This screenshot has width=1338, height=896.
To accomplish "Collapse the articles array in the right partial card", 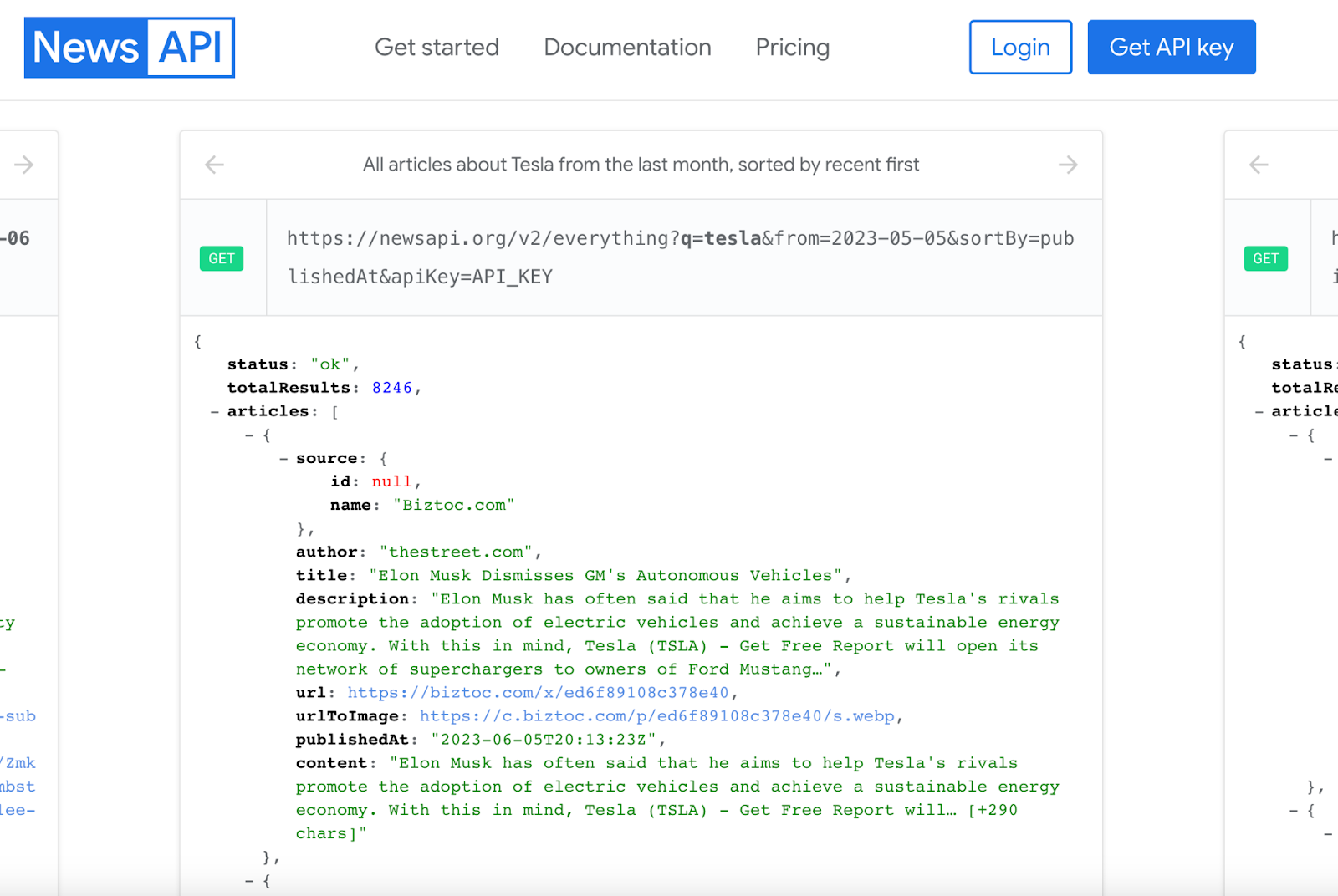I will [x=1259, y=411].
